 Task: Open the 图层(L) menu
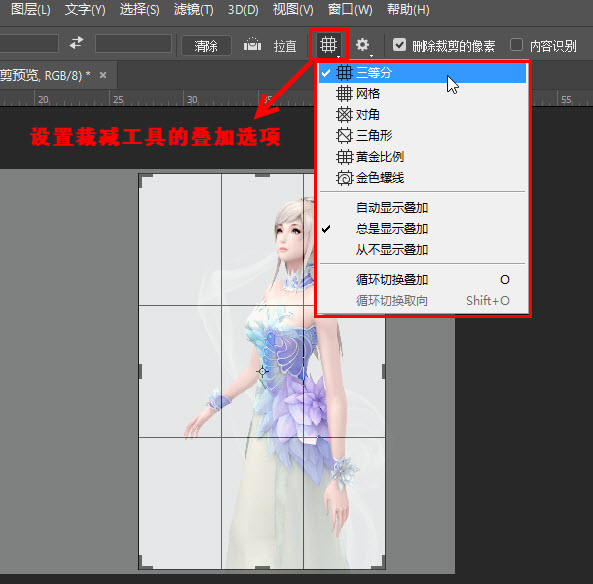click(x=31, y=9)
